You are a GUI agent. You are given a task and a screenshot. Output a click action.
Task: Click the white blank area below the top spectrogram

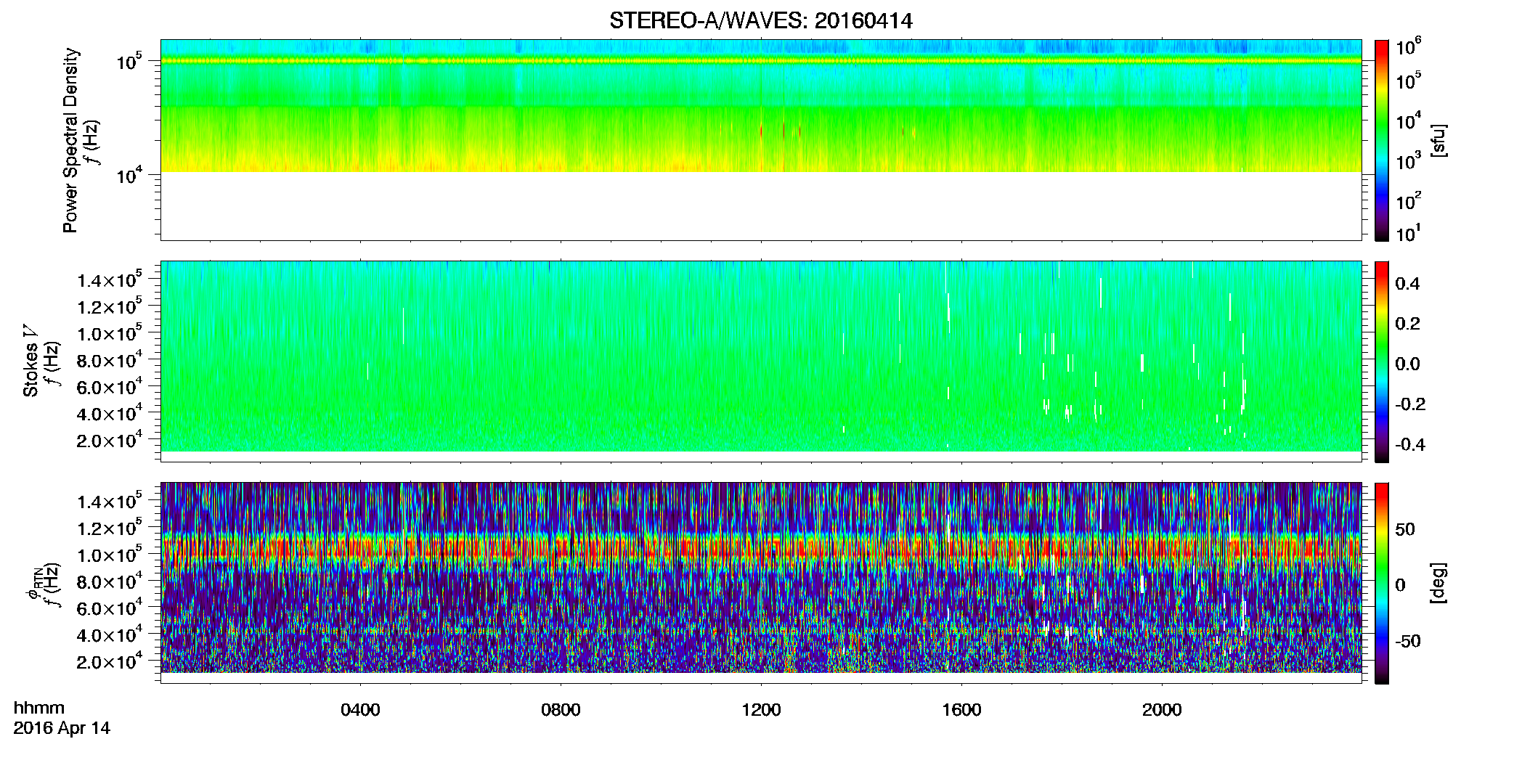760,206
